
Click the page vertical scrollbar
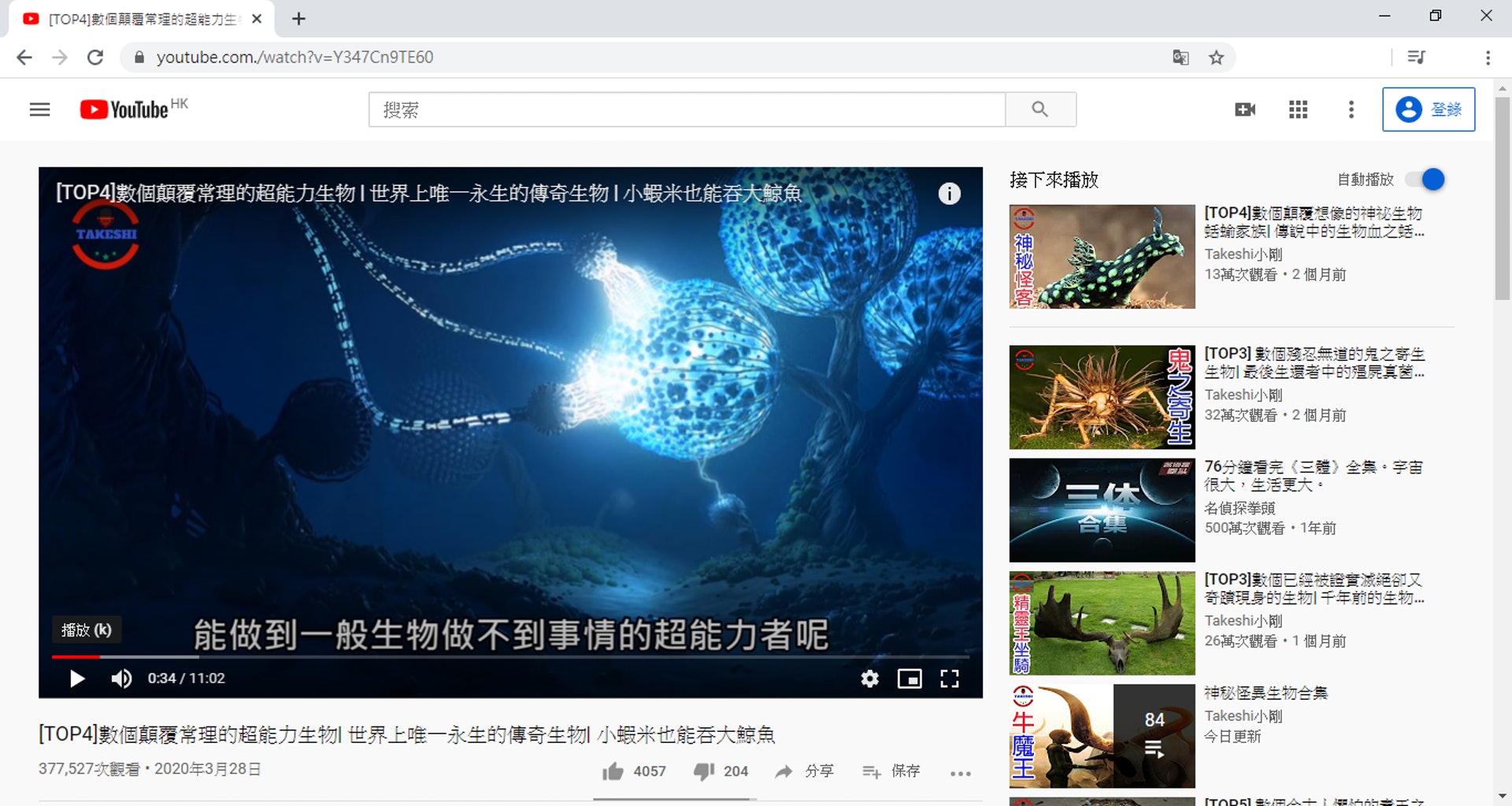point(1503,198)
